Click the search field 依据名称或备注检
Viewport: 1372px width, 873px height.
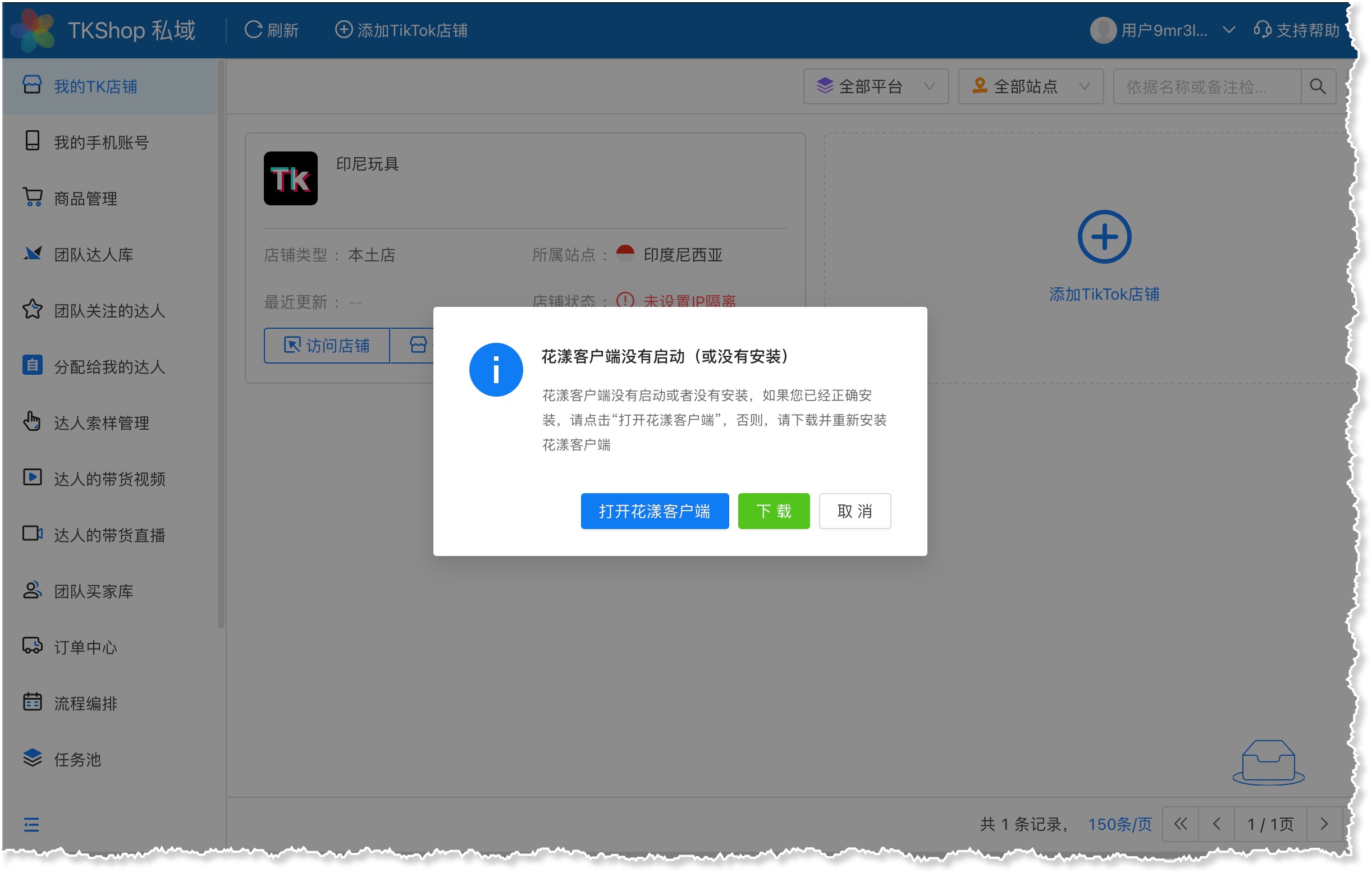[x=1207, y=86]
